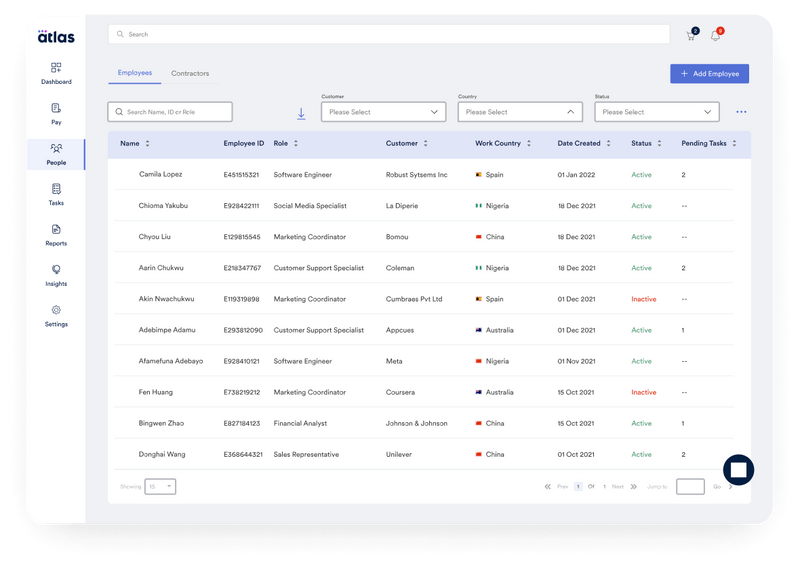The height and width of the screenshot is (565, 800).
Task: Switch to the Contractors tab
Action: (x=190, y=73)
